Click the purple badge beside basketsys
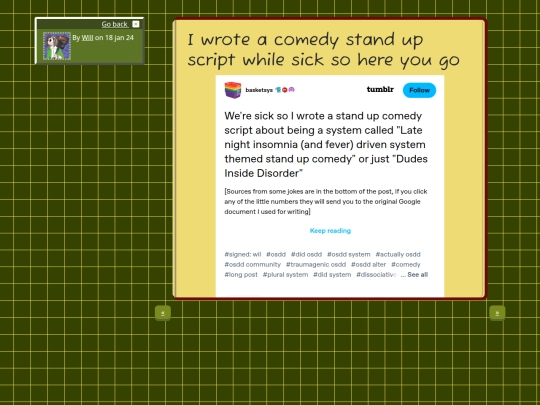The image size is (540, 405). coord(292,90)
